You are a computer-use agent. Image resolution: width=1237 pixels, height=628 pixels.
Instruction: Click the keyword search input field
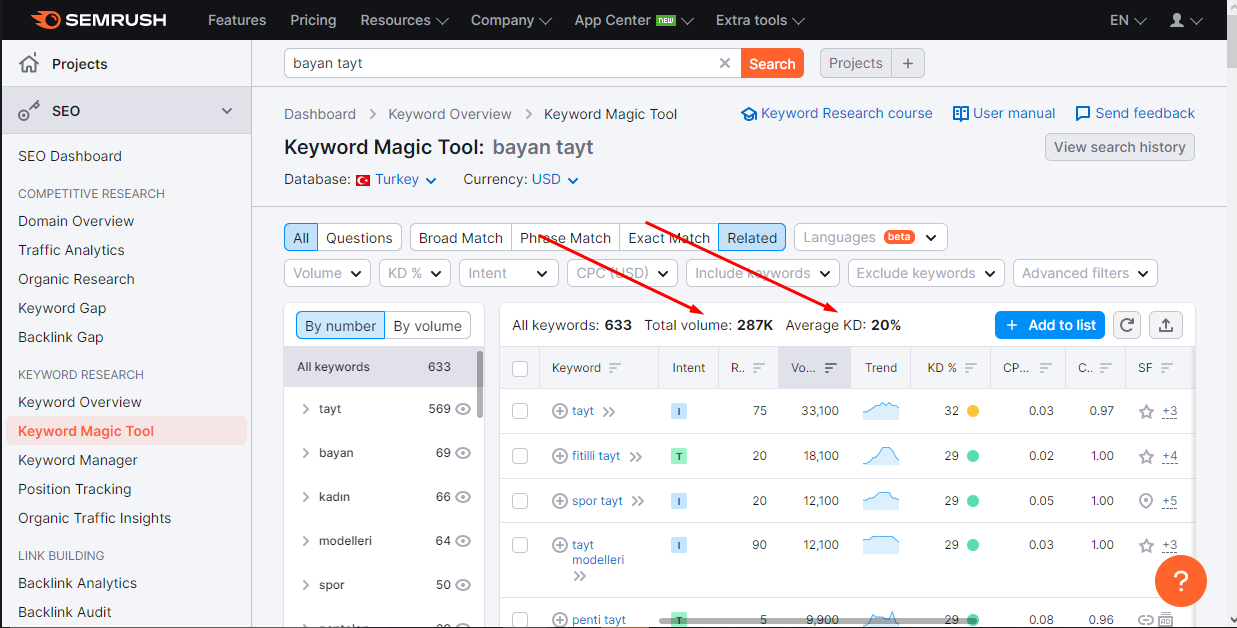[500, 63]
